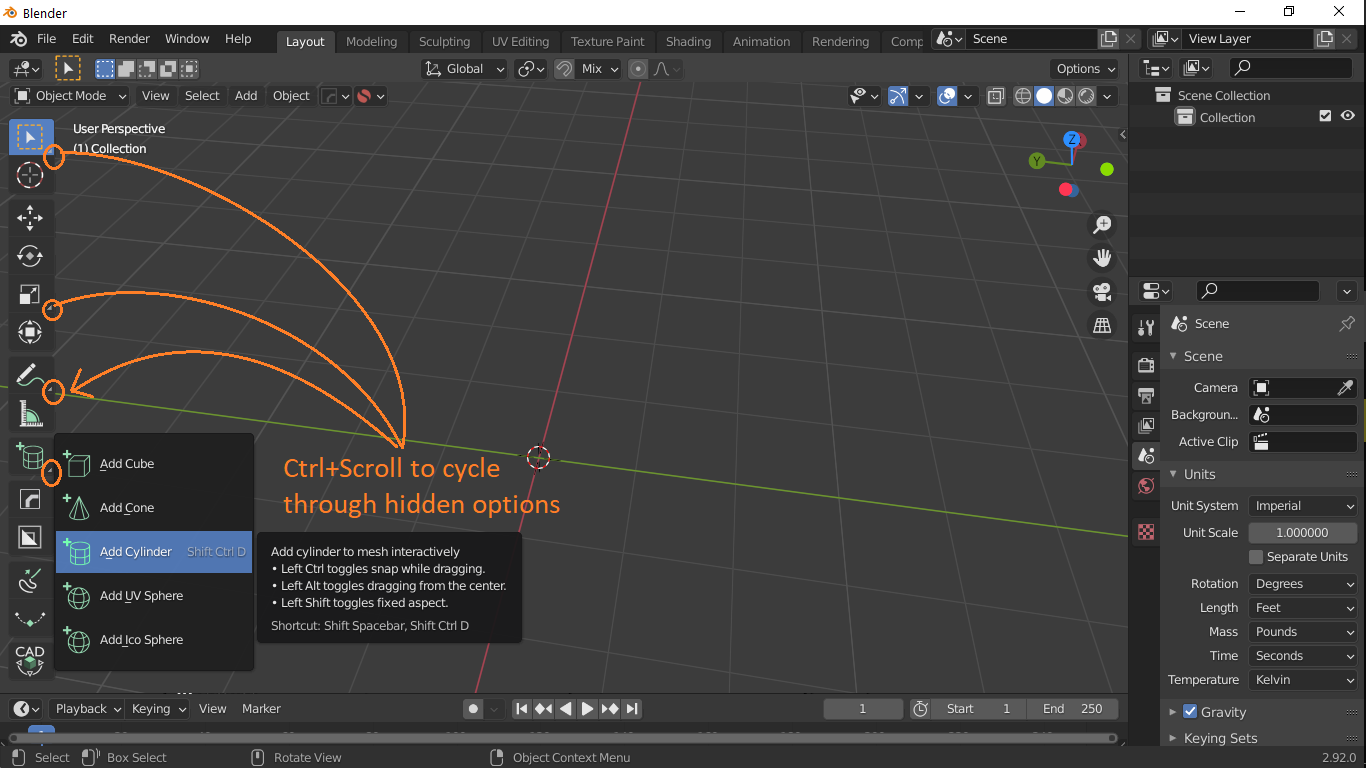Screen dimensions: 1366x768
Task: Open the Rotation Degrees dropdown
Action: pyautogui.click(x=1303, y=584)
